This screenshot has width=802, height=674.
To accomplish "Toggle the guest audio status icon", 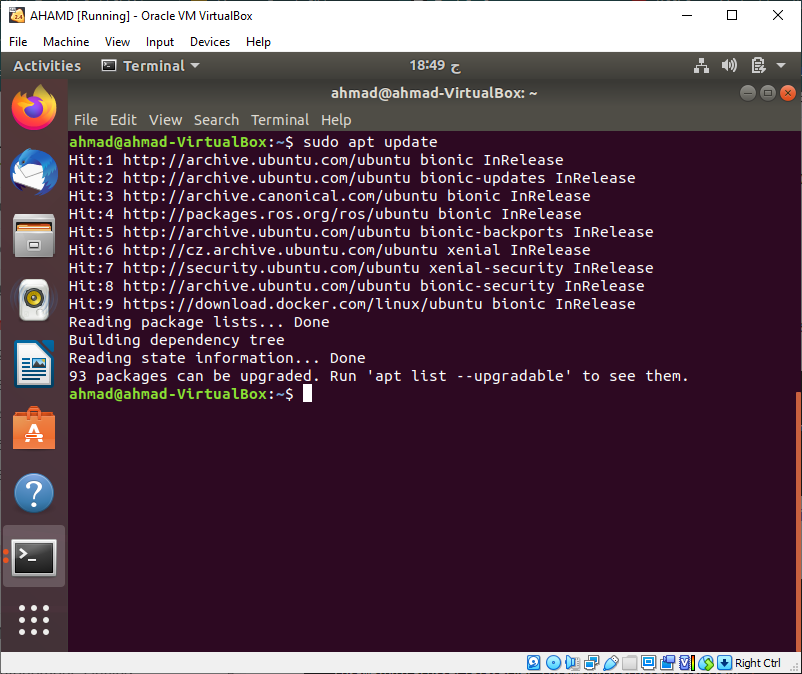I will (571, 662).
